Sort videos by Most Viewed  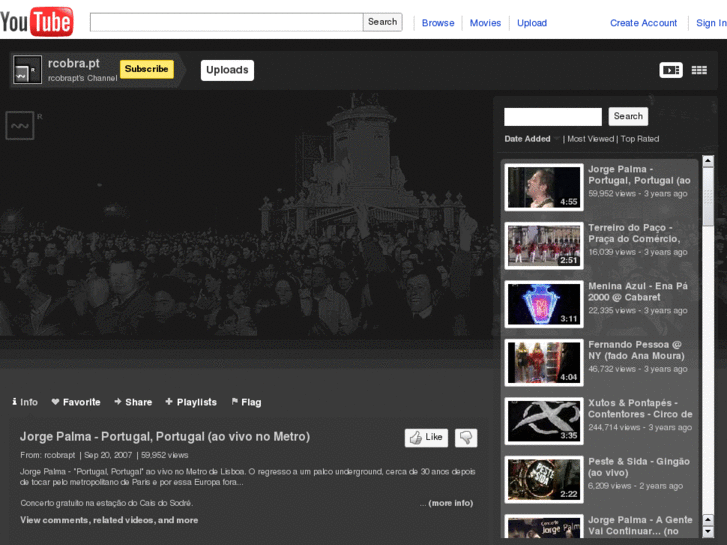coord(590,139)
